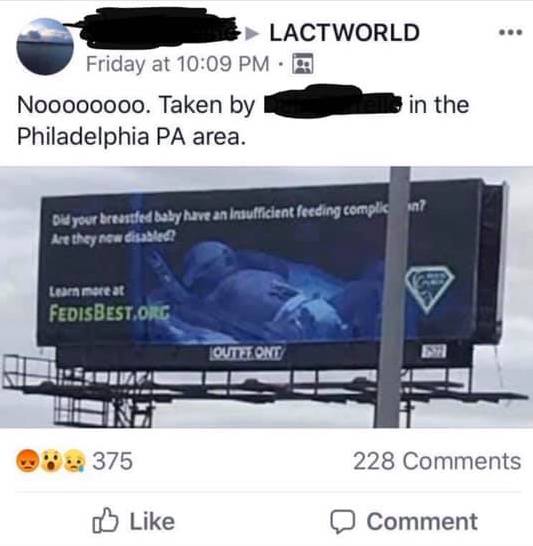The height and width of the screenshot is (546, 533).
Task: Click the angry reaction emoji
Action: pos(27,461)
